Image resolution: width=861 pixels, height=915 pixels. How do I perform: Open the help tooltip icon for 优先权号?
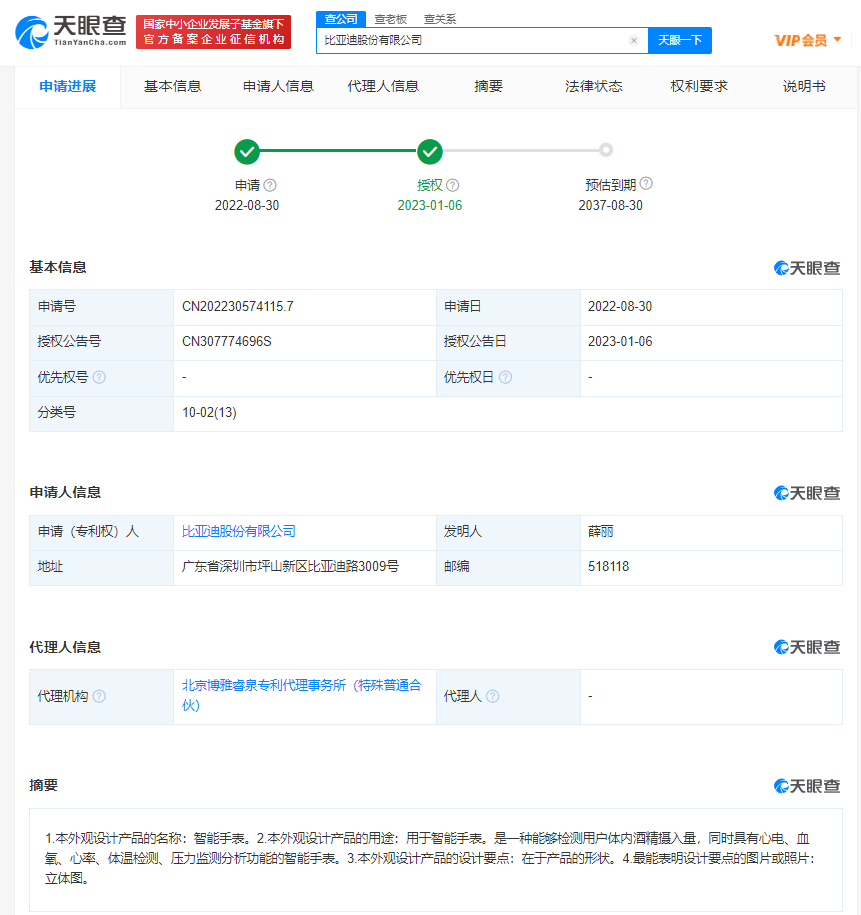pyautogui.click(x=99, y=378)
